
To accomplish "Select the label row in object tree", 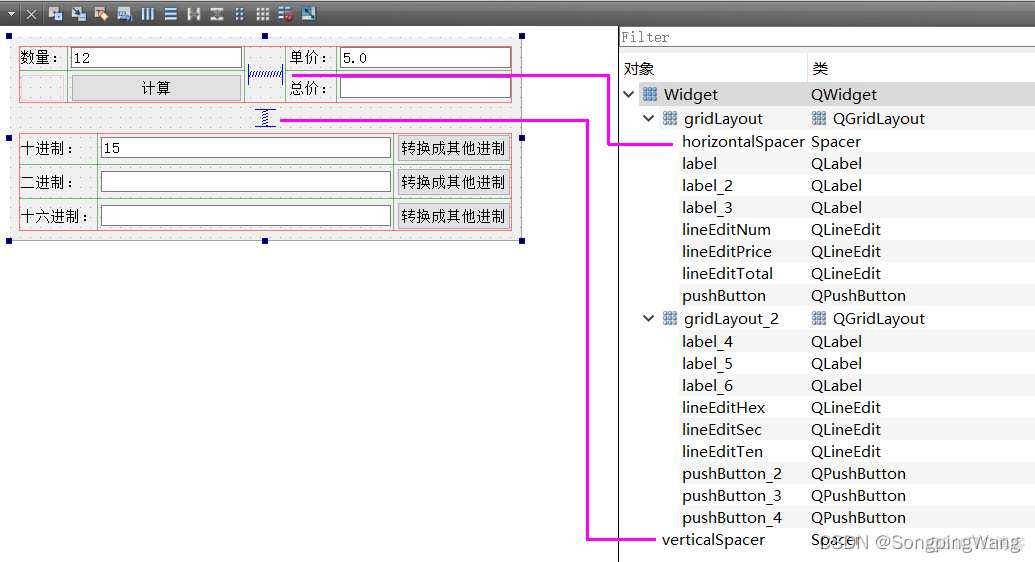I will click(699, 163).
